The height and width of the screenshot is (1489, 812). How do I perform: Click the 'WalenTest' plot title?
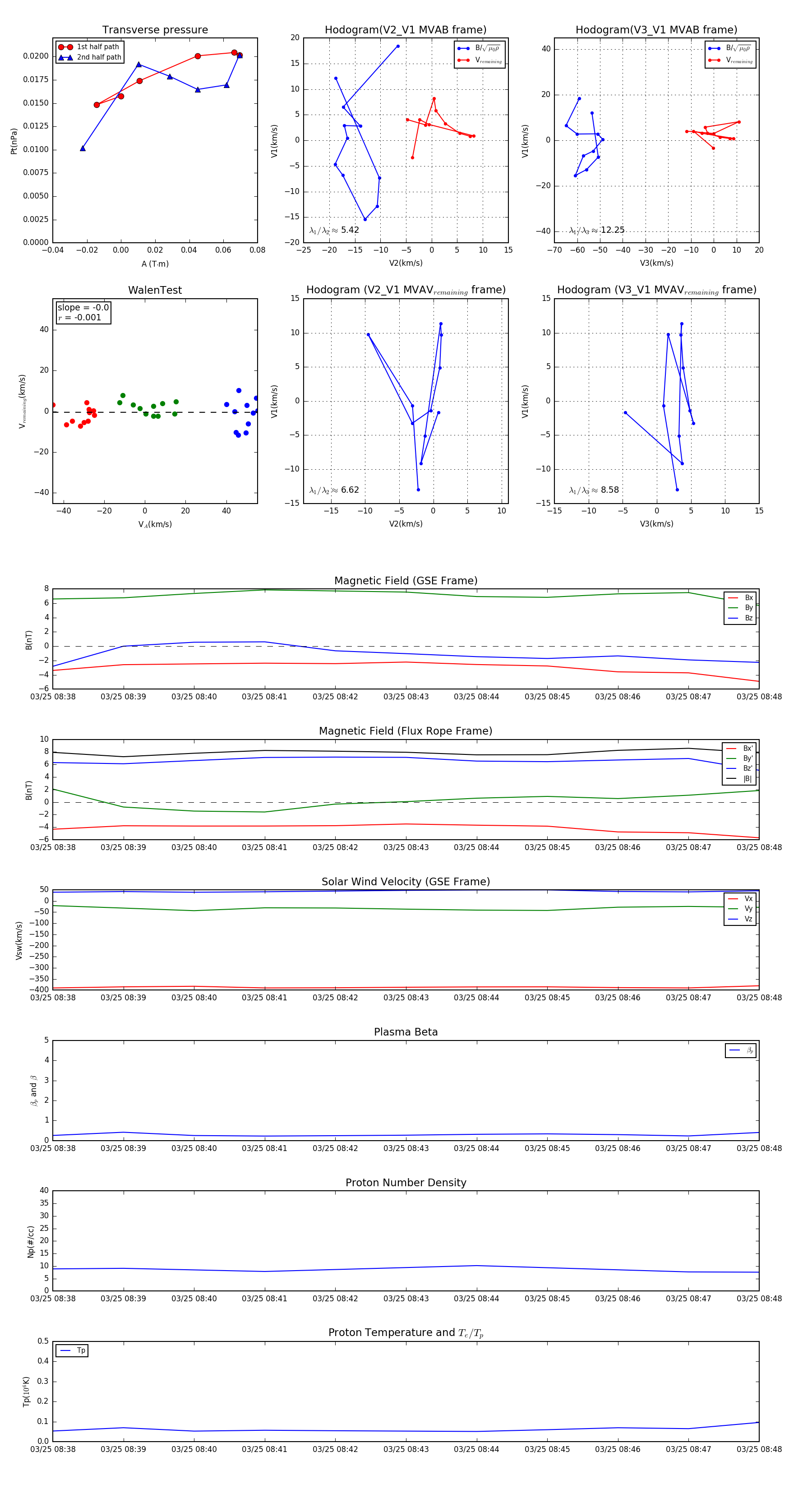click(x=155, y=290)
